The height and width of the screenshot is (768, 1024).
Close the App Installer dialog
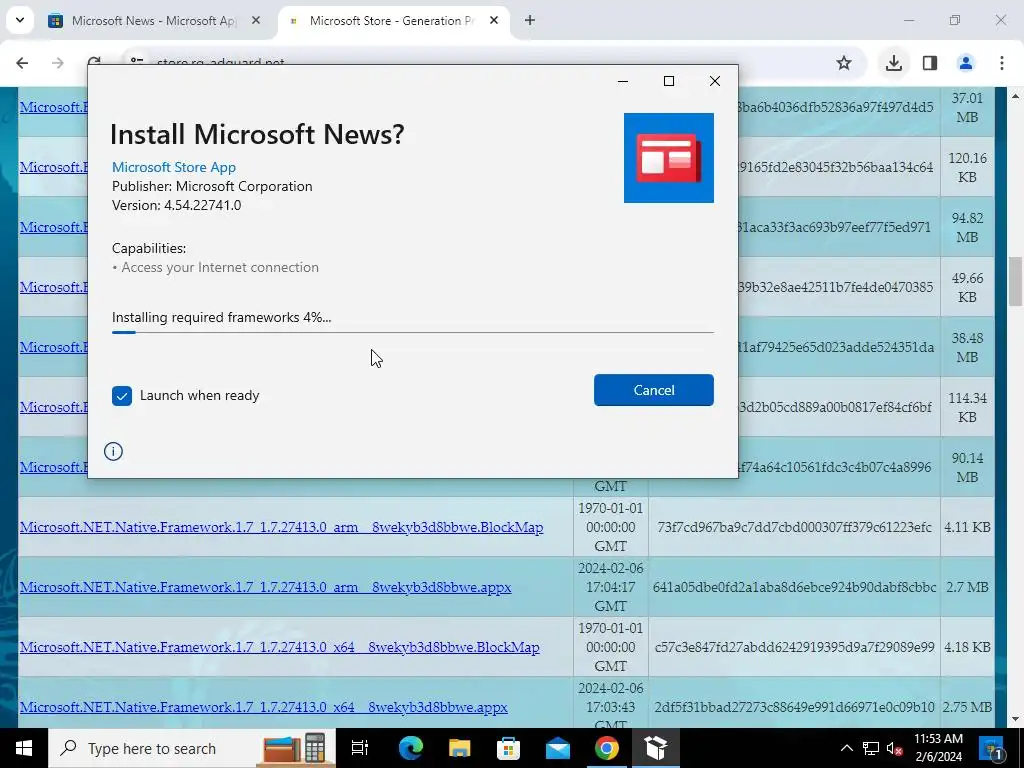click(x=715, y=81)
